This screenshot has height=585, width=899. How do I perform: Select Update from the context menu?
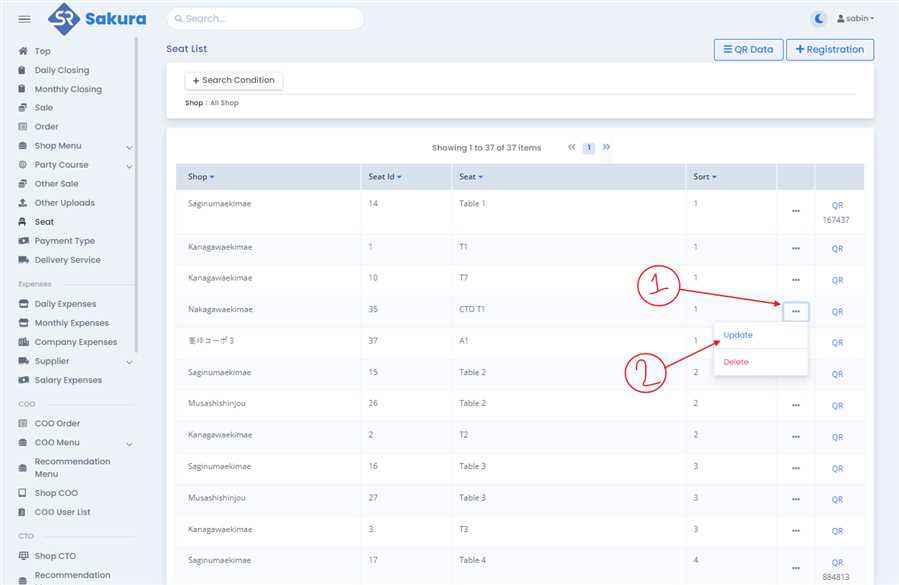pos(738,335)
